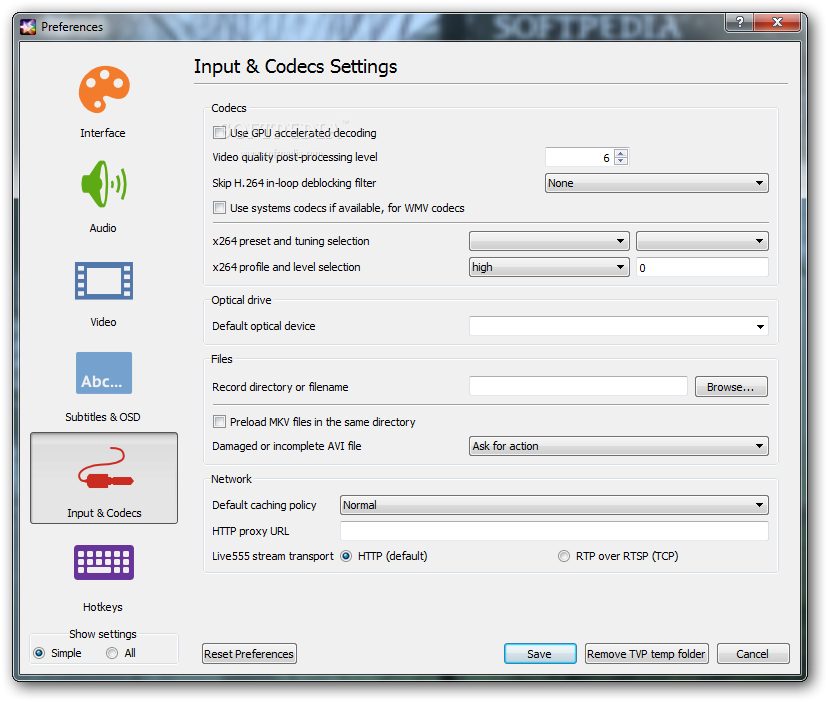The image size is (828, 702).
Task: Click Reset Preferences button
Action: coord(249,654)
